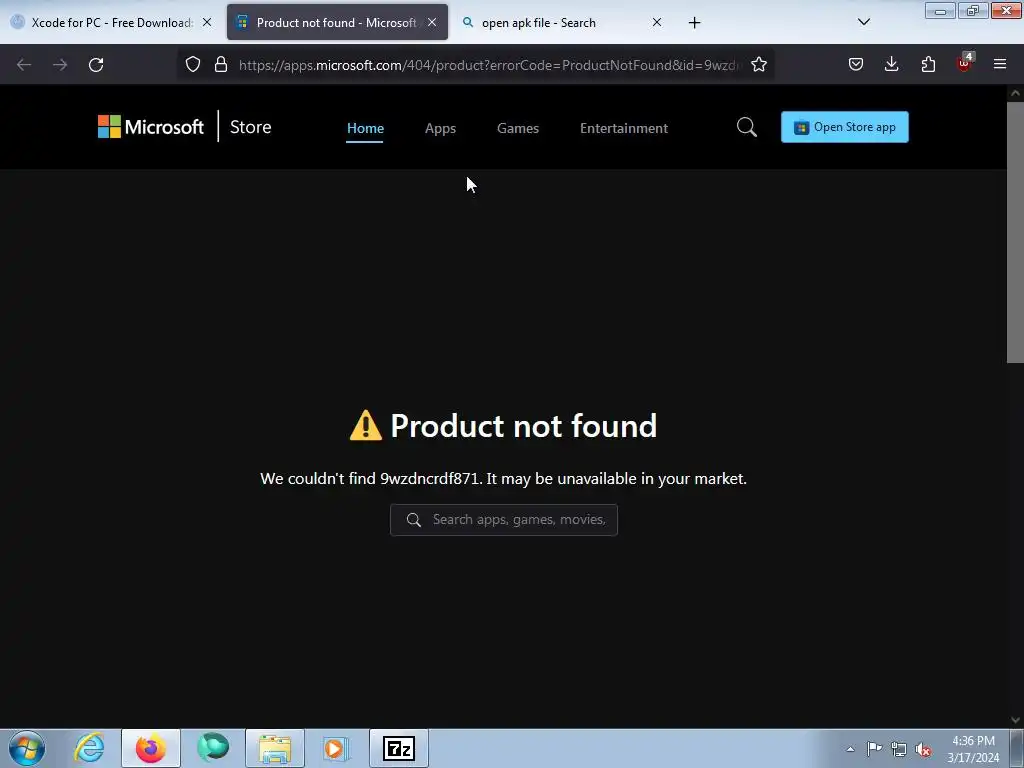The width and height of the screenshot is (1024, 768).
Task: Click magnifier icon in page search box
Action: point(413,520)
